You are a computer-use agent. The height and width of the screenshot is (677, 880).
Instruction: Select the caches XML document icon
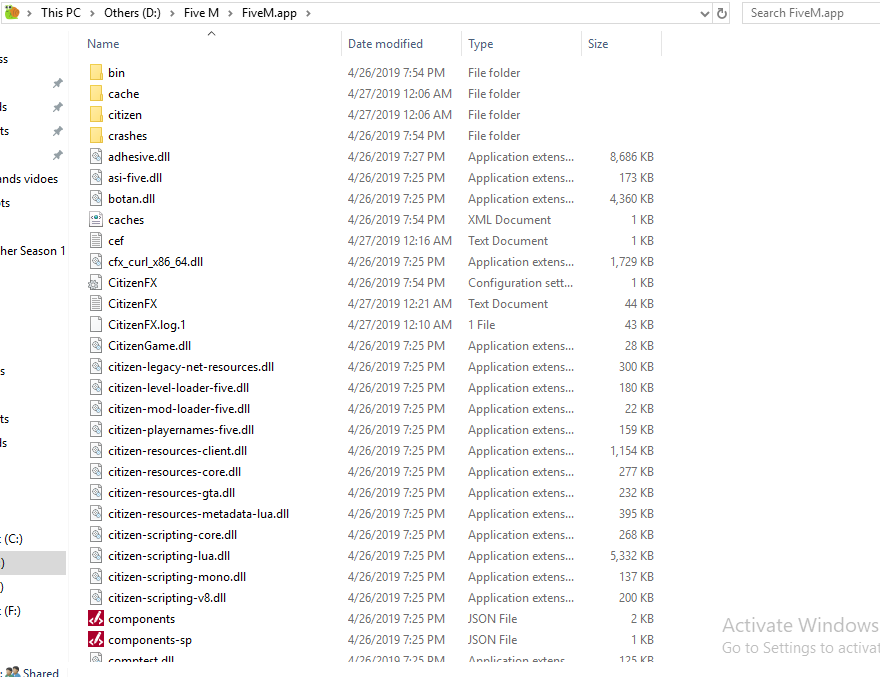tap(96, 220)
